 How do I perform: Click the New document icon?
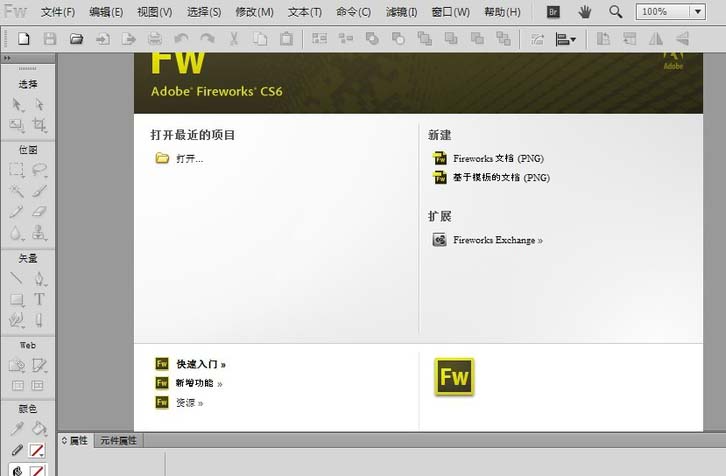pyautogui.click(x=24, y=39)
